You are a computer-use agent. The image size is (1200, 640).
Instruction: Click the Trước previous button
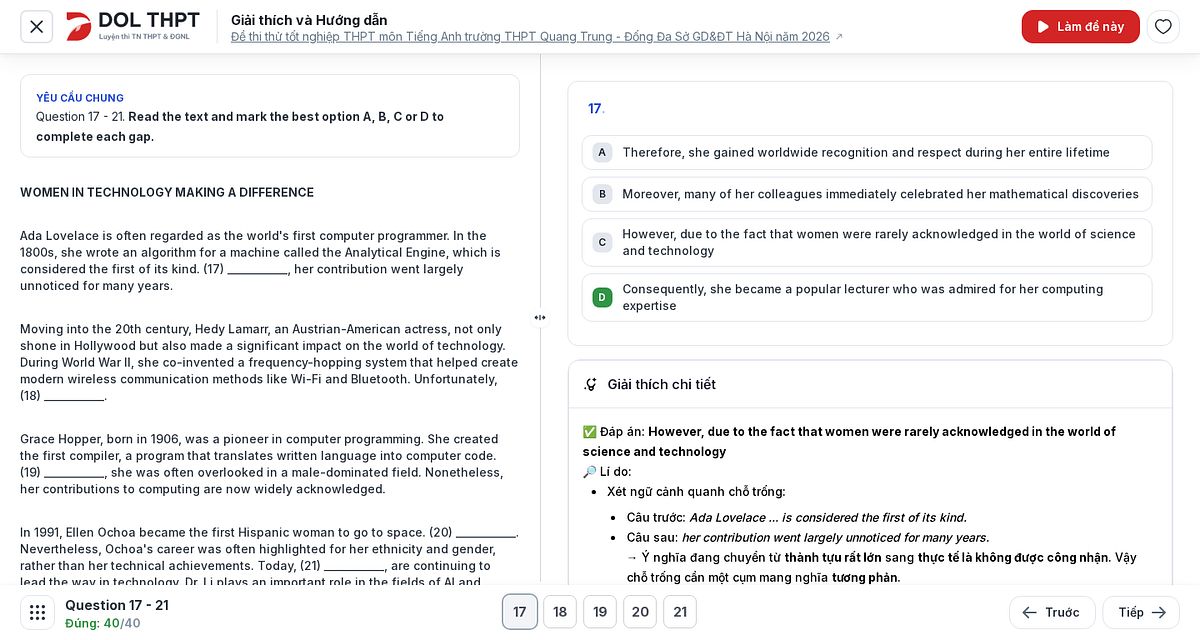coord(1052,612)
